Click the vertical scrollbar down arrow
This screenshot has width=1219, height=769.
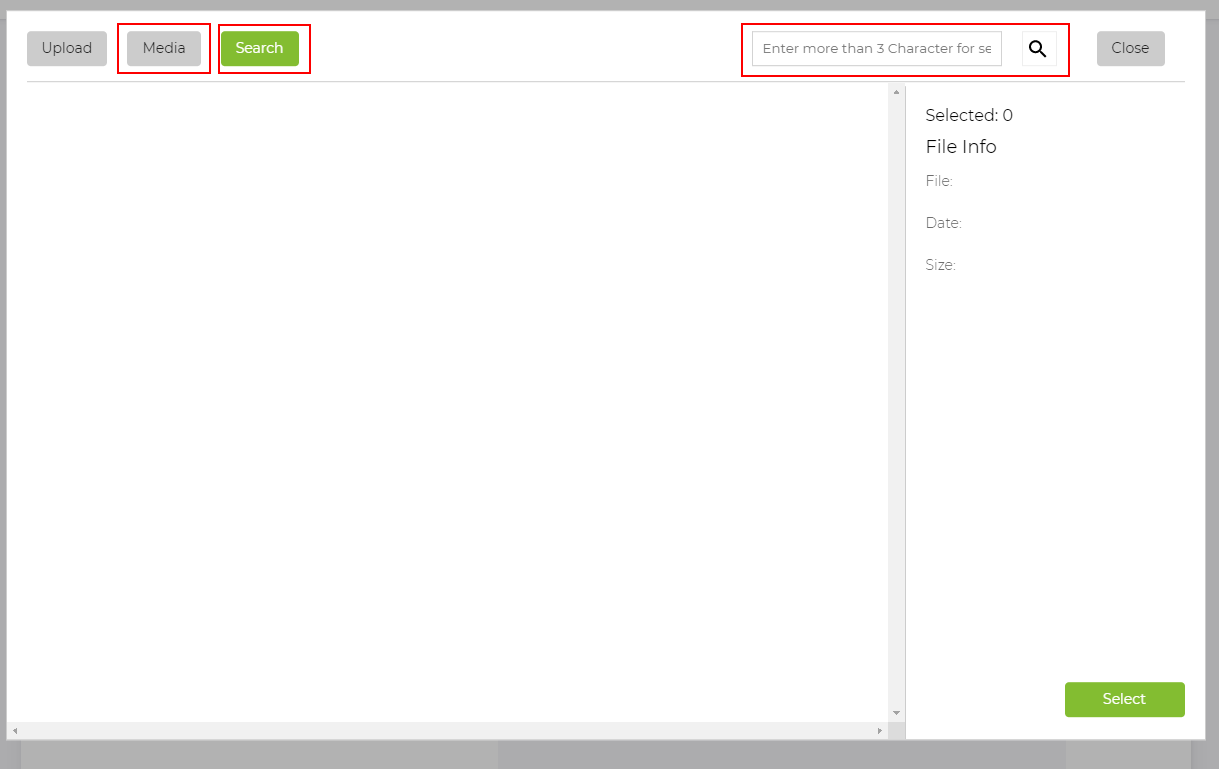point(897,713)
